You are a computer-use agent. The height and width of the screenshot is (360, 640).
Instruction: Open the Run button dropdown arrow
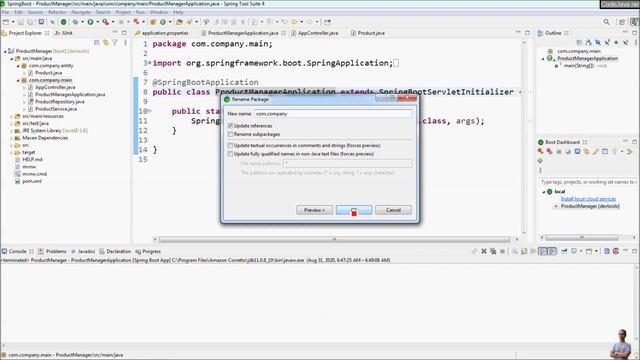click(x=97, y=22)
